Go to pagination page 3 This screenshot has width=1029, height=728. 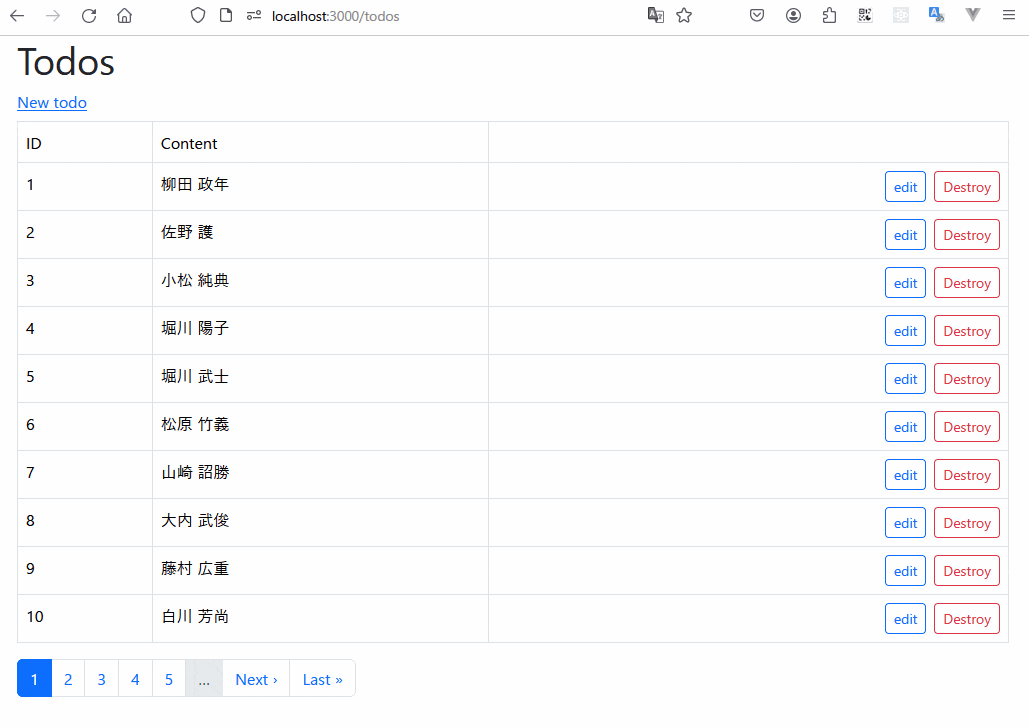tap(102, 679)
